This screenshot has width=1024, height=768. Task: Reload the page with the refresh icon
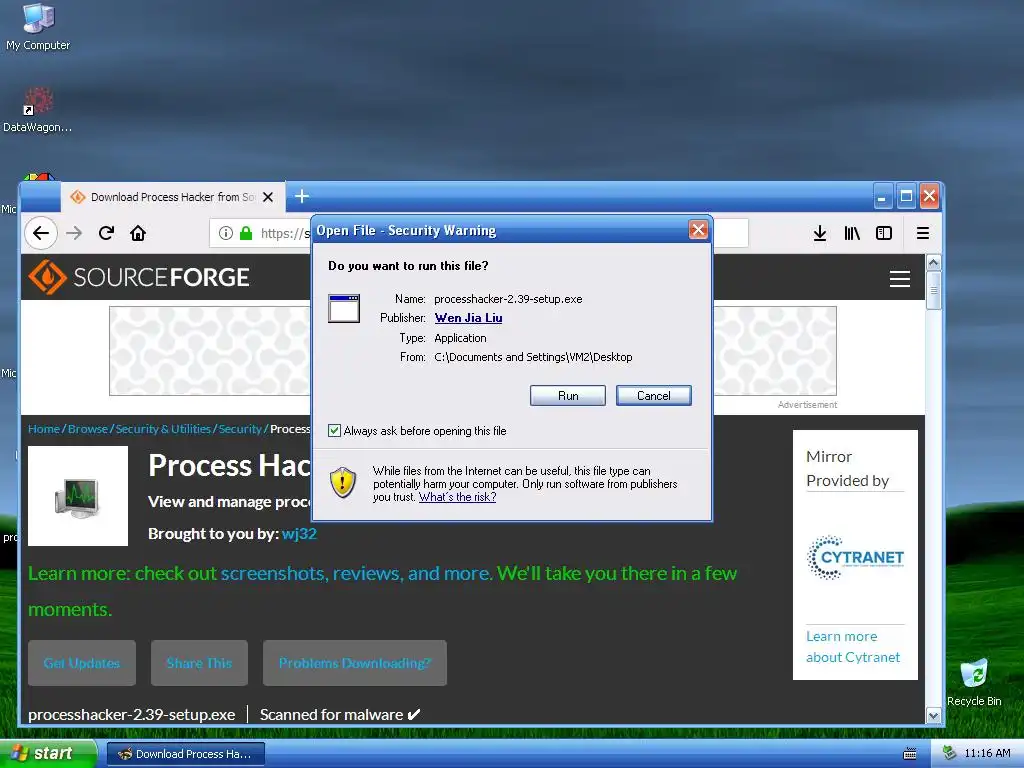106,233
